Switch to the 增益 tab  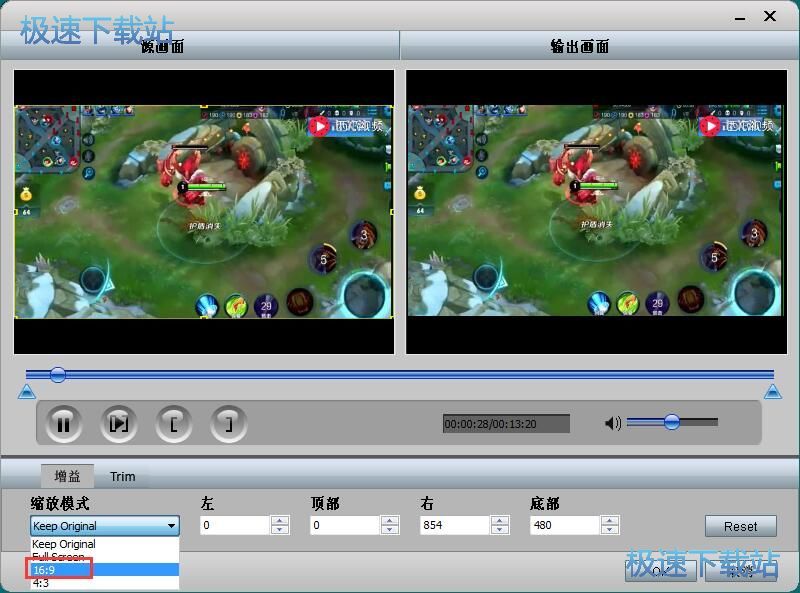[67, 476]
